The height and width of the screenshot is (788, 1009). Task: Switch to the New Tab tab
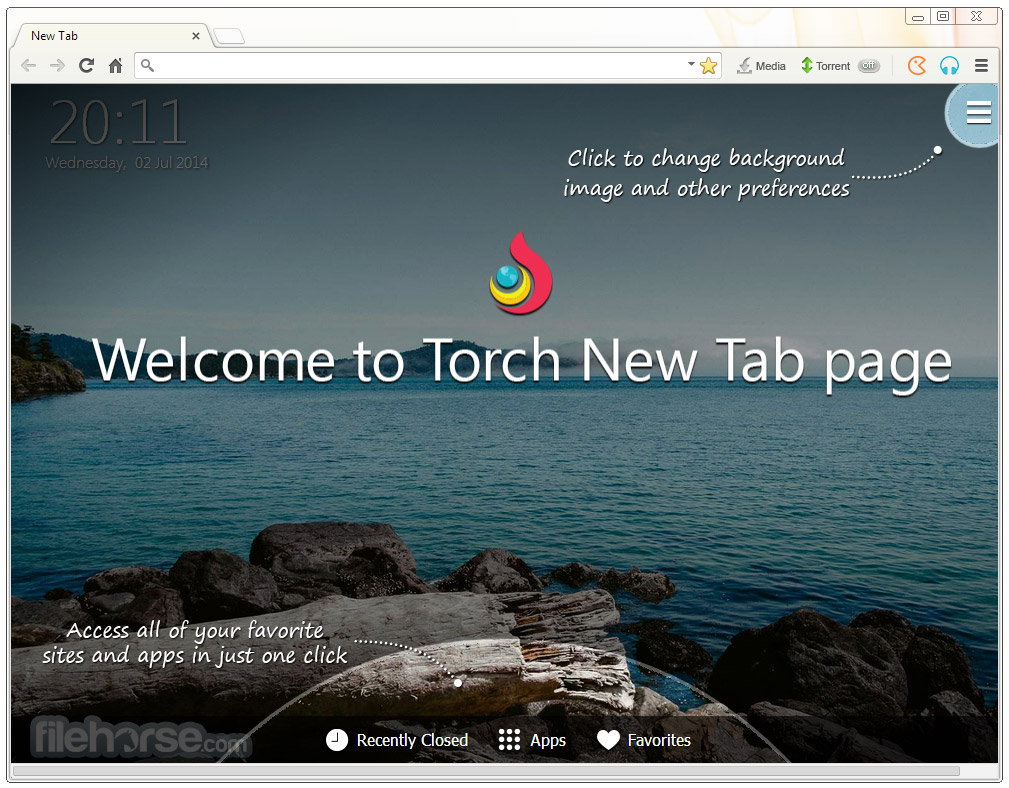point(109,36)
